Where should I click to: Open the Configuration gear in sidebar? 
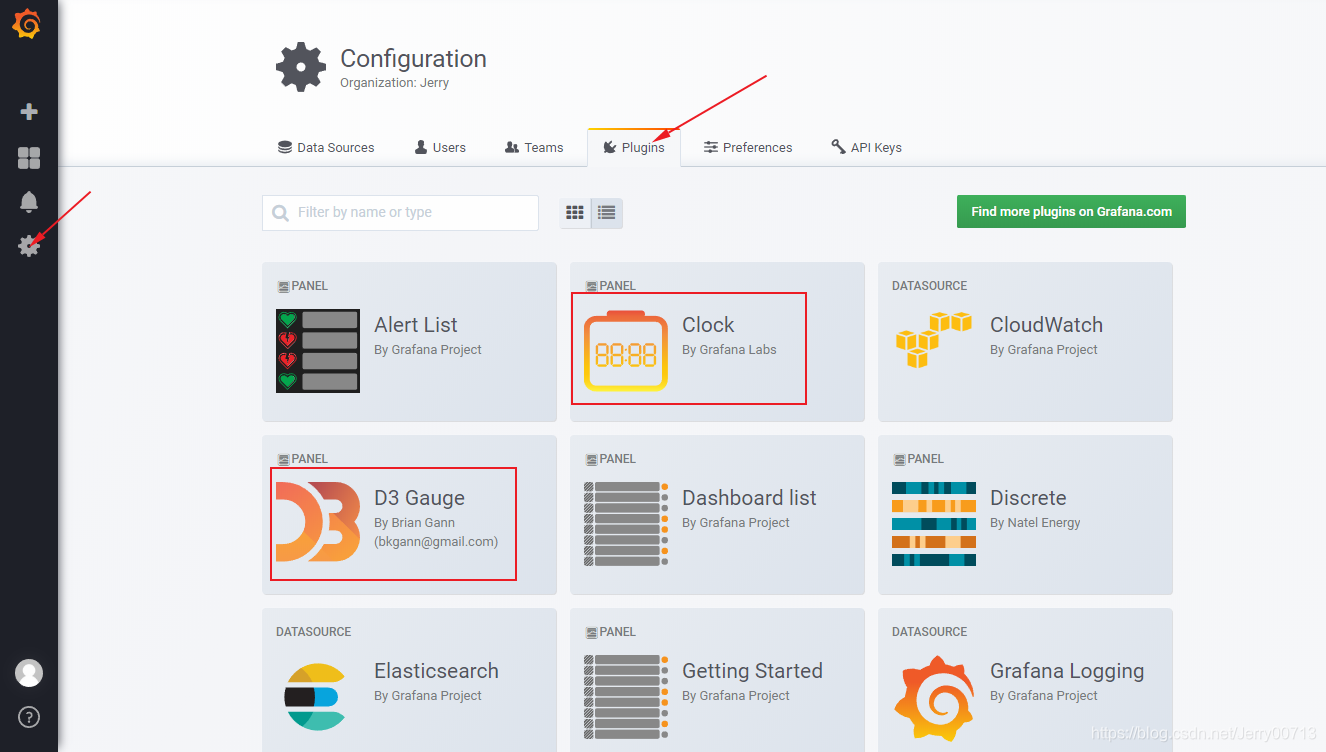(29, 245)
